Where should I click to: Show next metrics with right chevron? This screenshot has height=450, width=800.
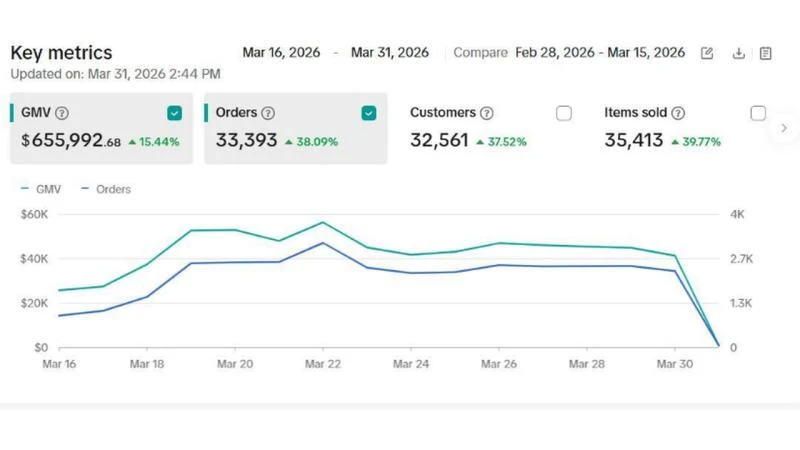click(x=784, y=128)
